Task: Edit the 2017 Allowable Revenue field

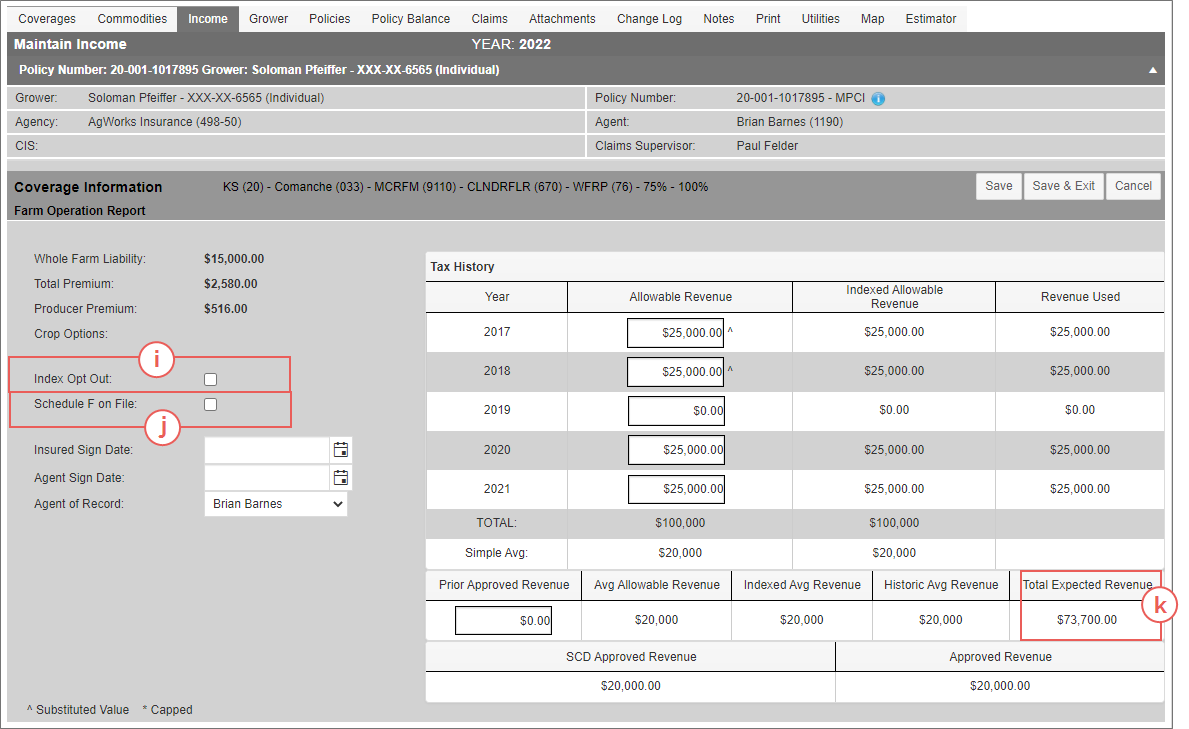Action: pos(676,332)
